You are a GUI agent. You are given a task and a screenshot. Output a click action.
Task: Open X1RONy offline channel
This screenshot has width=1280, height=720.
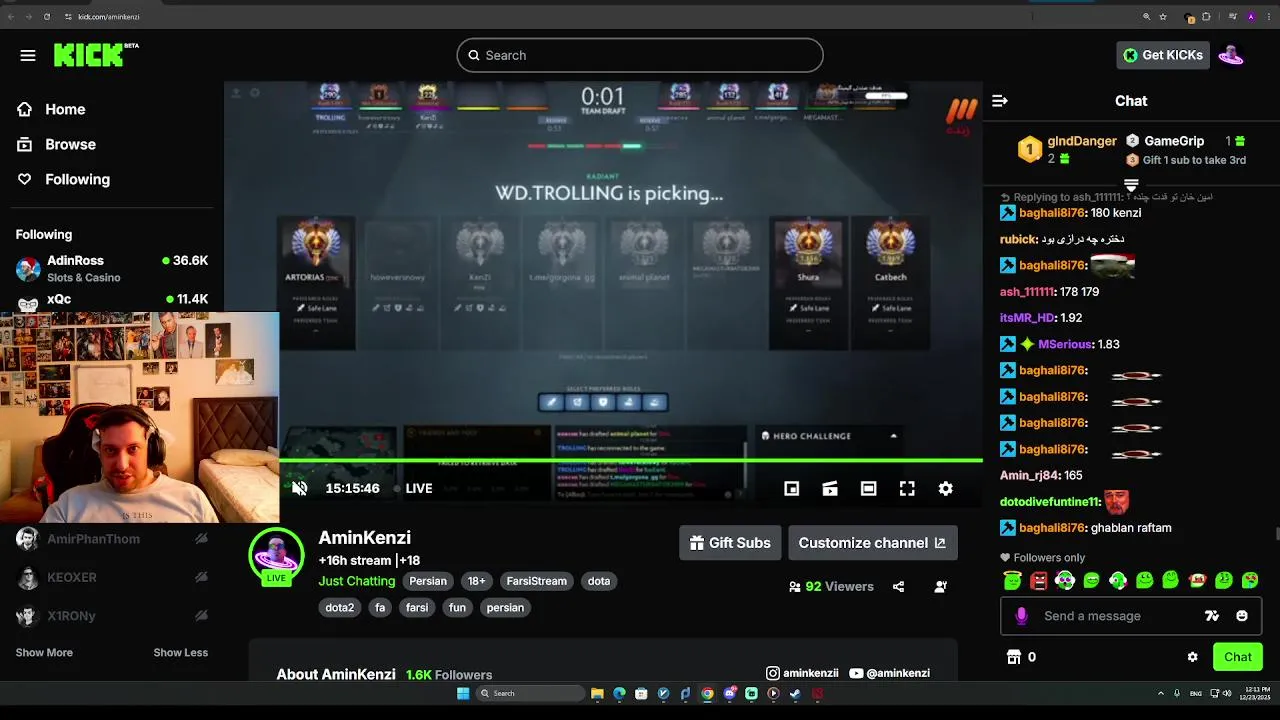tap(112, 616)
